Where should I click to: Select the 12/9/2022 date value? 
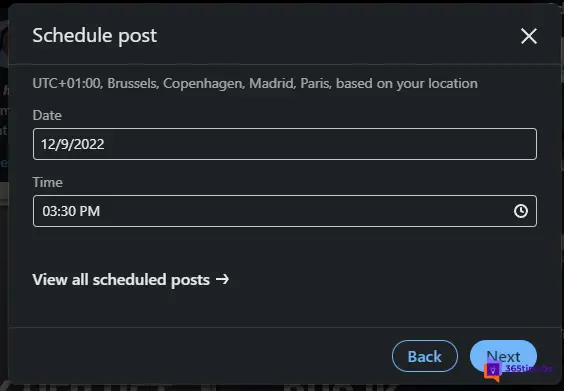(x=72, y=144)
